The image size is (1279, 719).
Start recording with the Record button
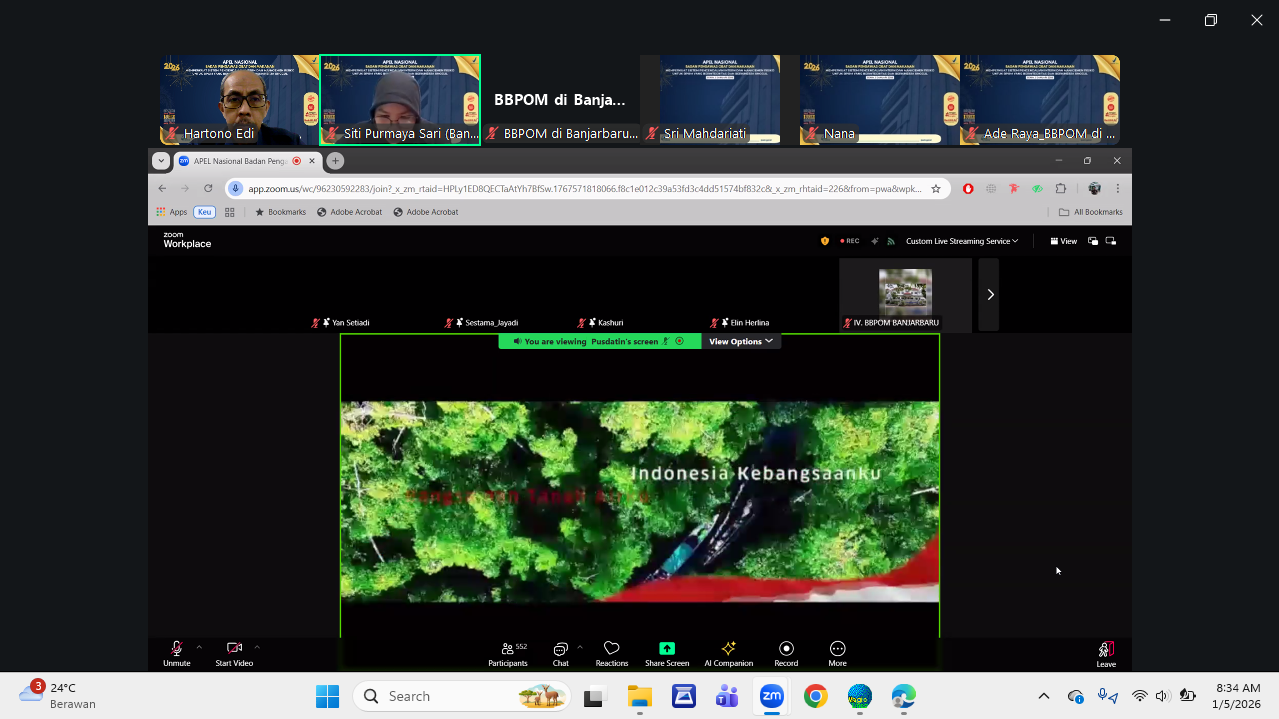click(x=786, y=653)
